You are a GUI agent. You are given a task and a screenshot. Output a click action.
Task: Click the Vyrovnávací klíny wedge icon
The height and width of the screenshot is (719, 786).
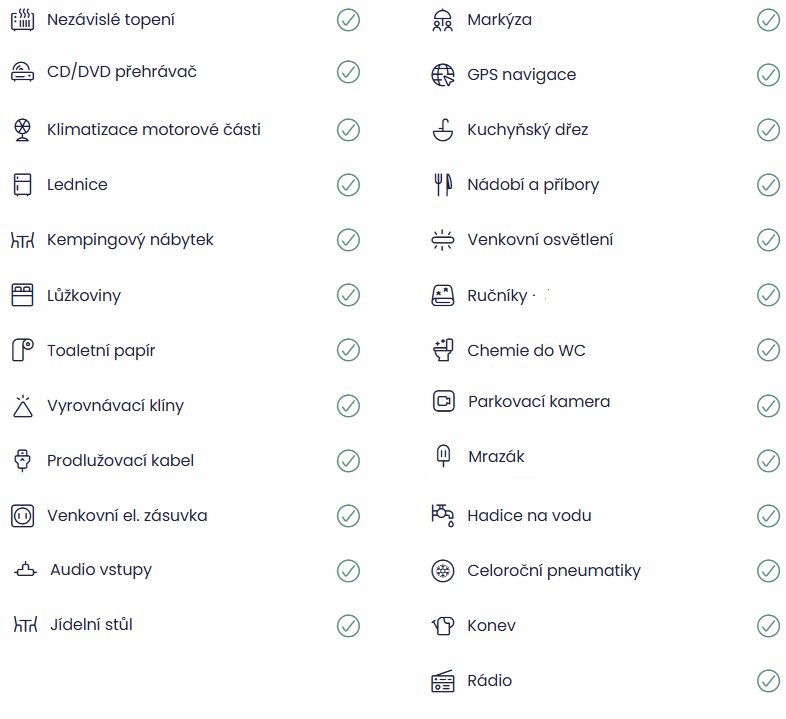[22, 405]
